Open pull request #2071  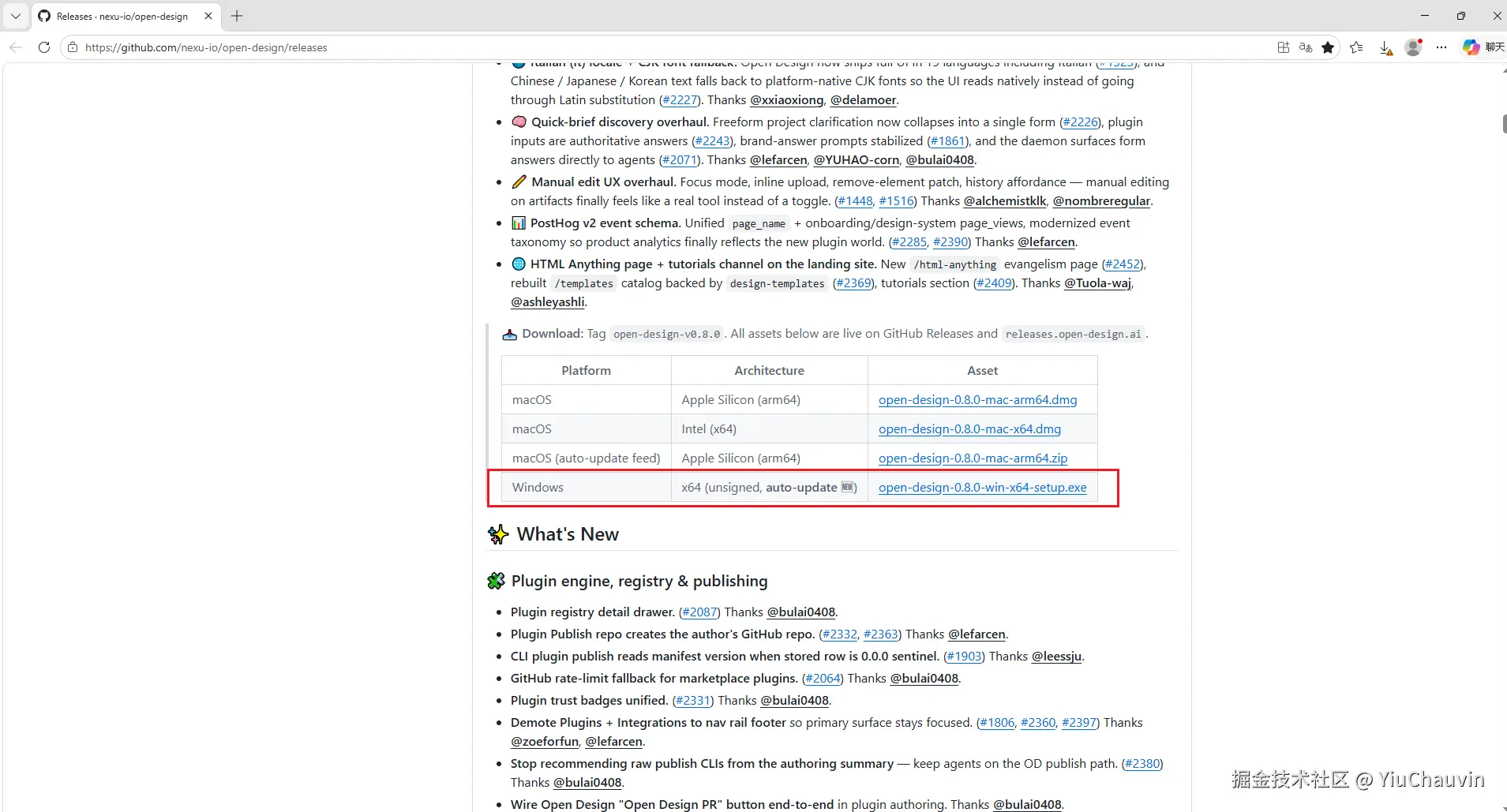(680, 160)
